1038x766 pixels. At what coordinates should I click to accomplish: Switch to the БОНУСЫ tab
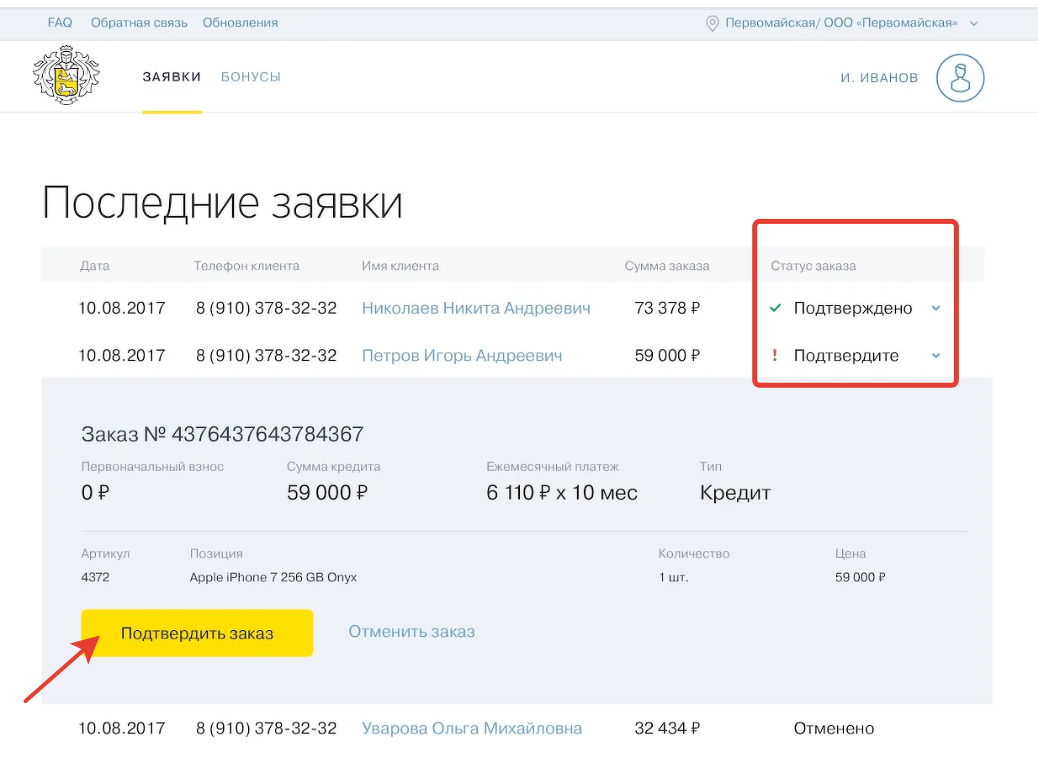pyautogui.click(x=251, y=77)
